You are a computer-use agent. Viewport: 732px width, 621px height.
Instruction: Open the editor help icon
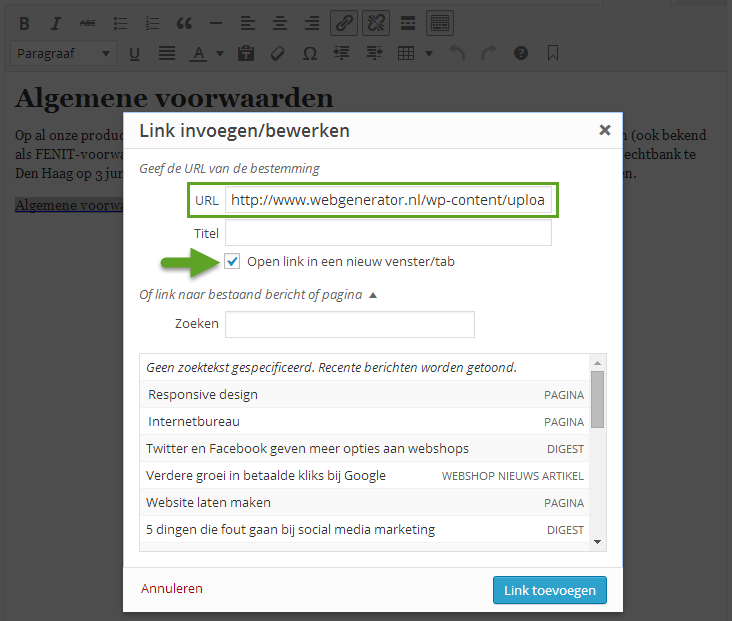[521, 53]
